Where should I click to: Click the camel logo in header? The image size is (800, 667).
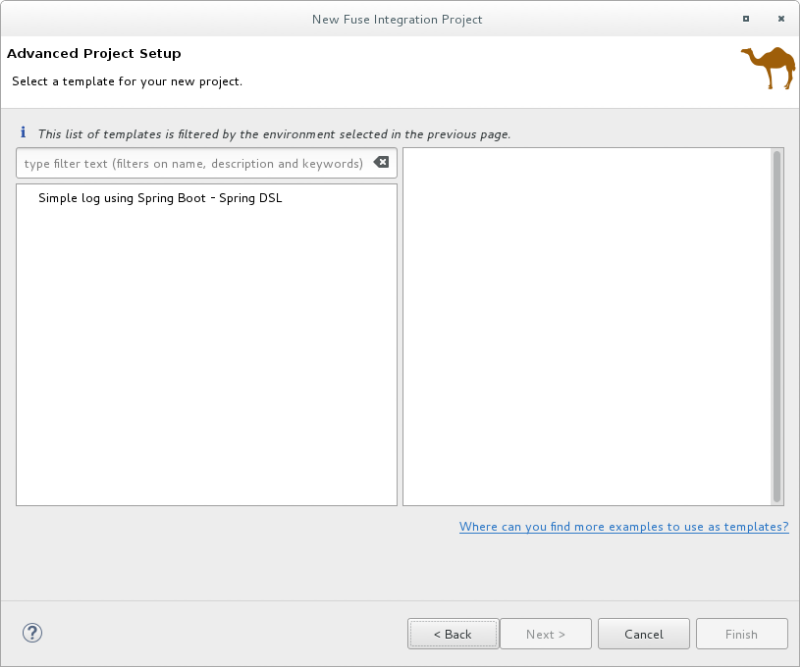pyautogui.click(x=767, y=67)
